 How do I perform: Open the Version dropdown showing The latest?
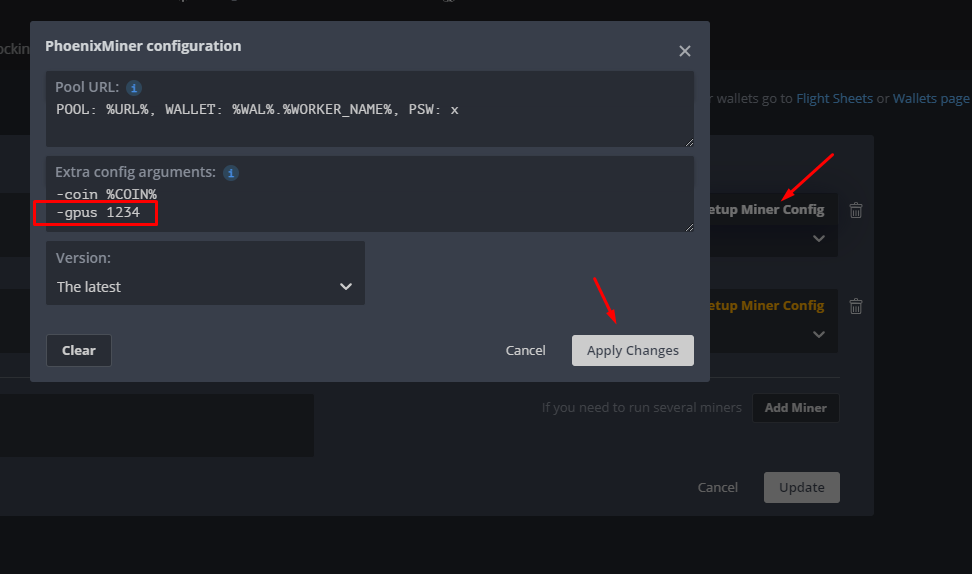click(205, 273)
